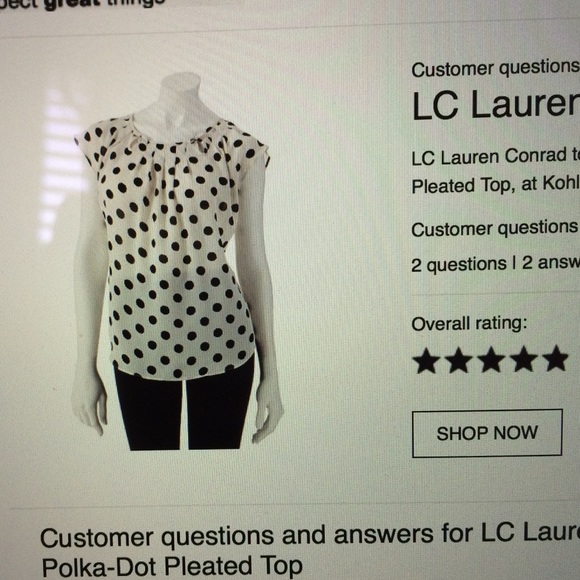Open the 2 answers link
Screen dimensions: 580x580
[551, 263]
